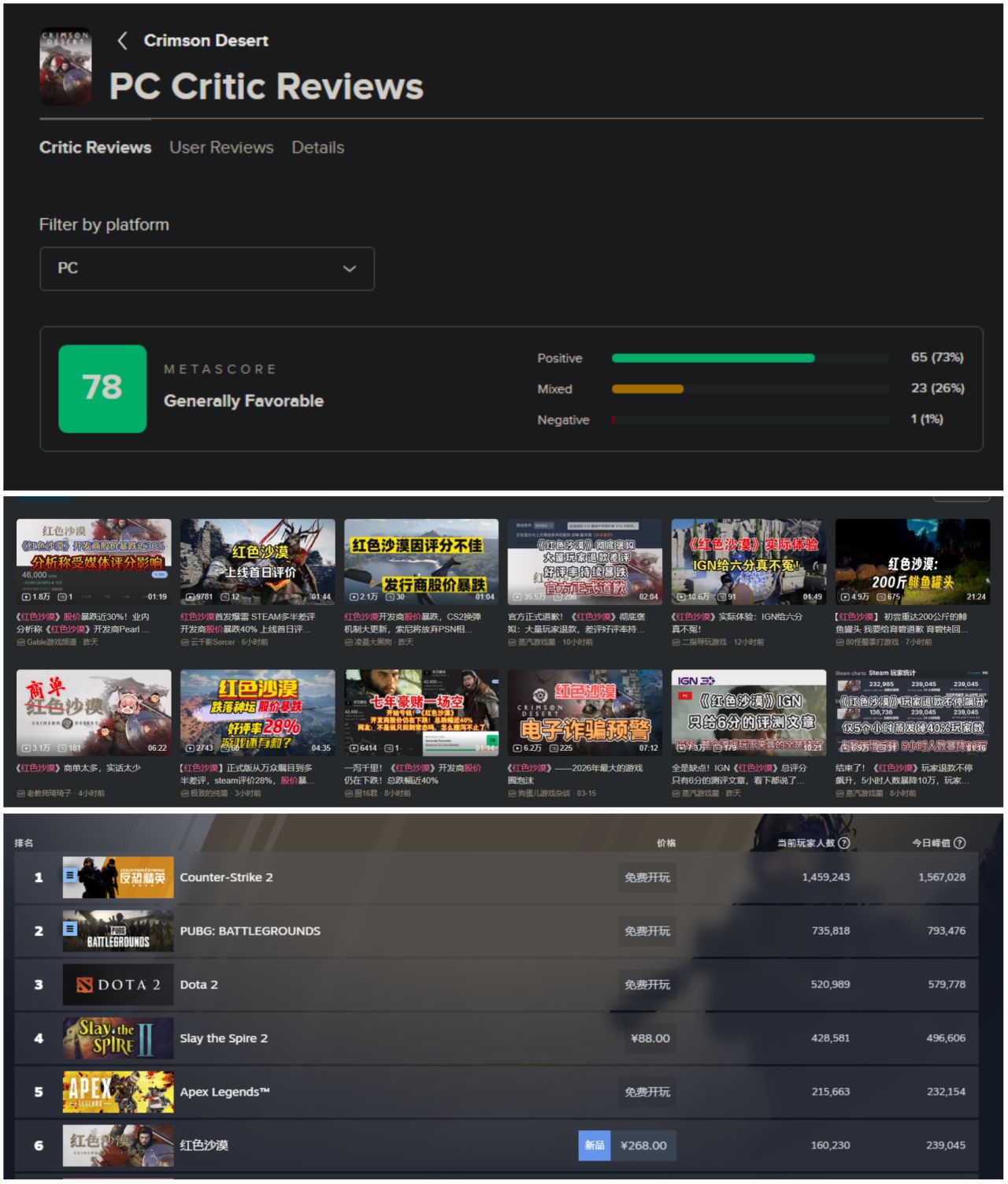Open the PUBG: BATTLEGROUNDS capsule image
The width and height of the screenshot is (1008, 1184).
point(118,931)
